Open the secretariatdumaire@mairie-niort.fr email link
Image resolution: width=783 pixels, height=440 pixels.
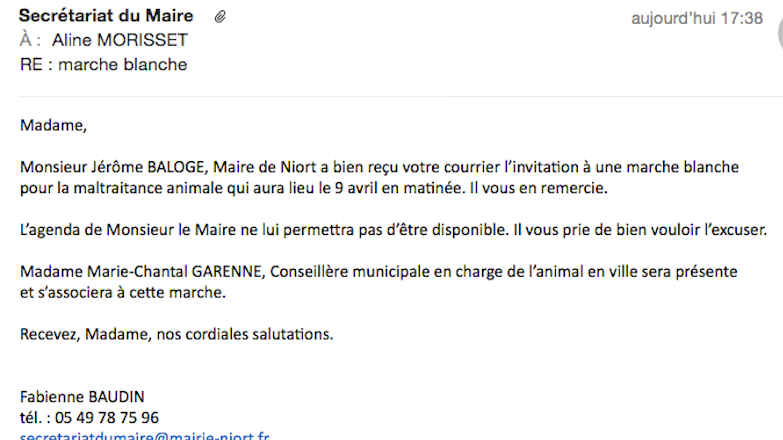[145, 436]
